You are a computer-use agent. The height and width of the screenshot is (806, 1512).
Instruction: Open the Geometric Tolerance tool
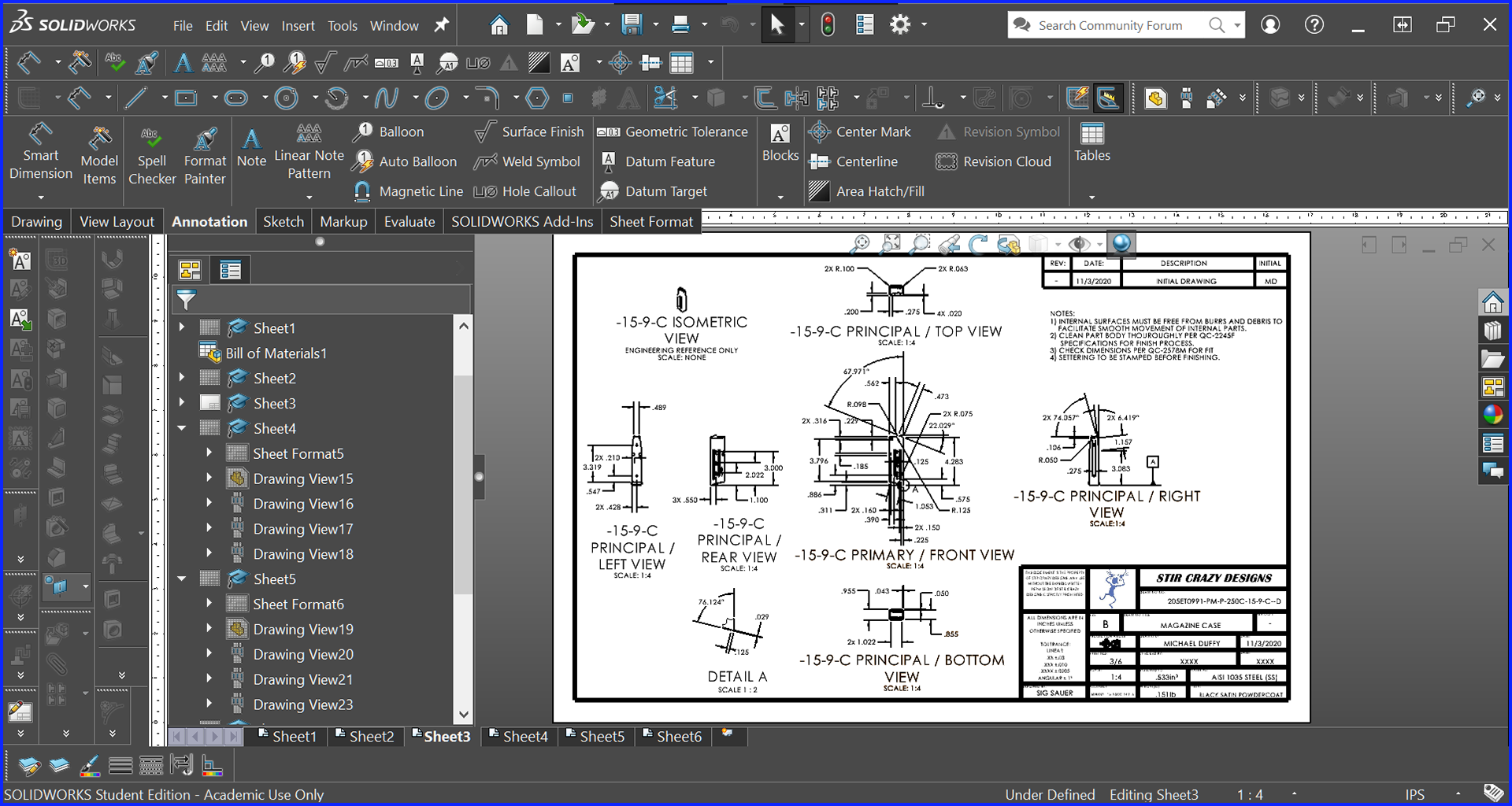coord(673,131)
